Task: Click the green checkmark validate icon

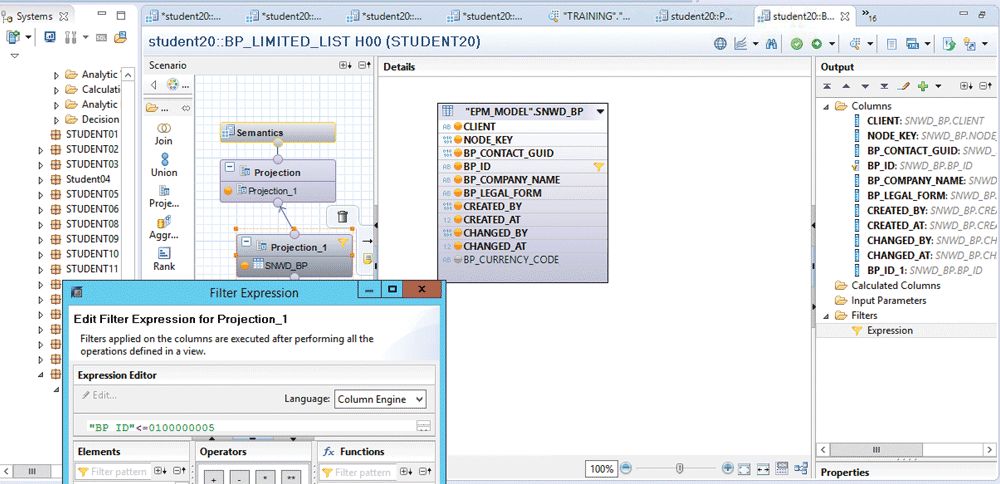Action: (x=797, y=44)
